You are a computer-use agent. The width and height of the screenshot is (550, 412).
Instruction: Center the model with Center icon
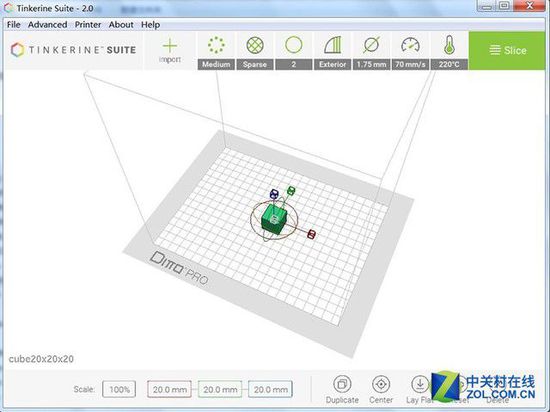click(381, 384)
